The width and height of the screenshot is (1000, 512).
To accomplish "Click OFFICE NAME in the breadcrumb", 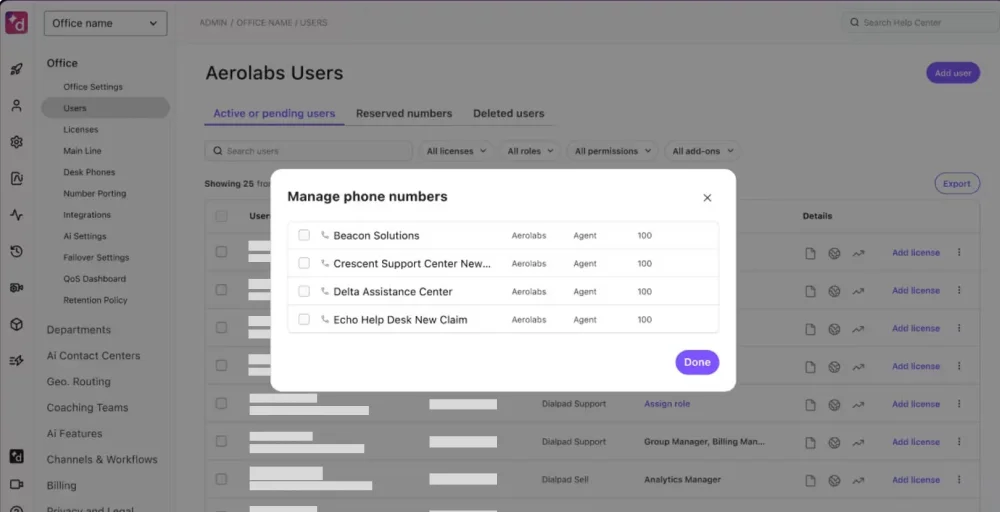I will click(264, 22).
